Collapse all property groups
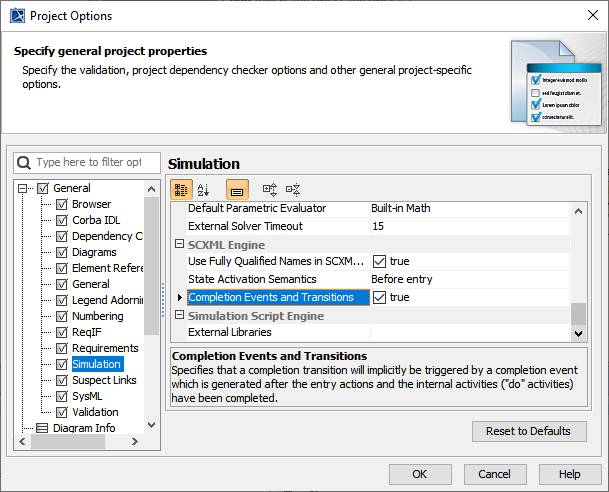This screenshot has width=609, height=492. (293, 189)
